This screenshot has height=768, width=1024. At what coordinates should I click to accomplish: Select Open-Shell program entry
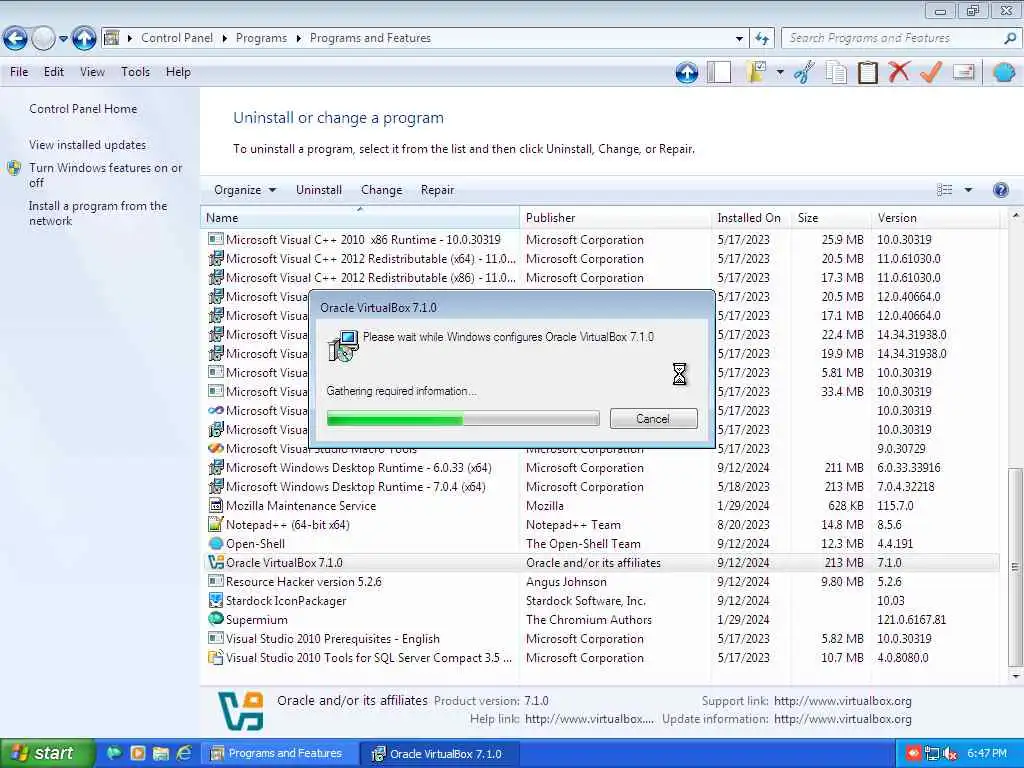click(600, 544)
